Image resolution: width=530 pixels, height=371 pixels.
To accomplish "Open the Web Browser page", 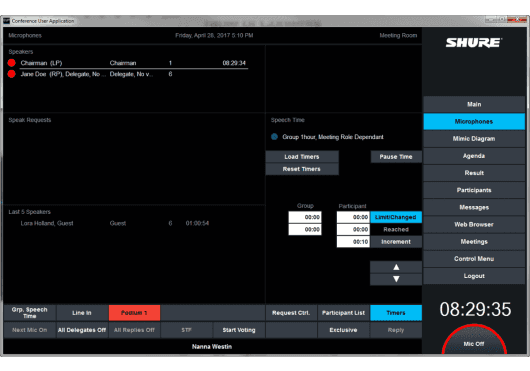I will coord(474,225).
